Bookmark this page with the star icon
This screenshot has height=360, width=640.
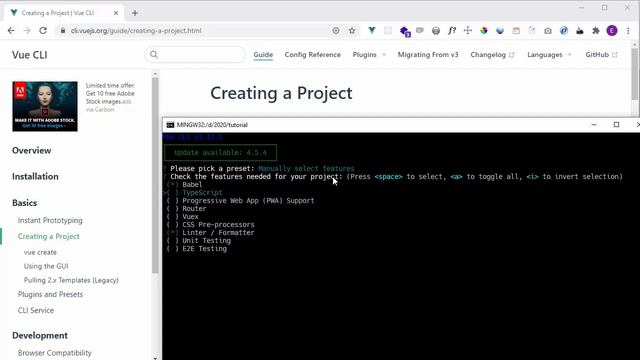352,31
